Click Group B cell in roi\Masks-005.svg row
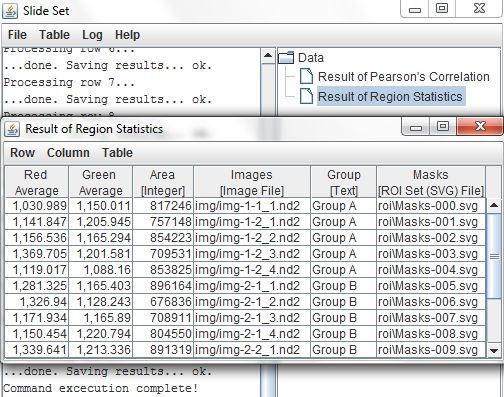 pos(344,286)
